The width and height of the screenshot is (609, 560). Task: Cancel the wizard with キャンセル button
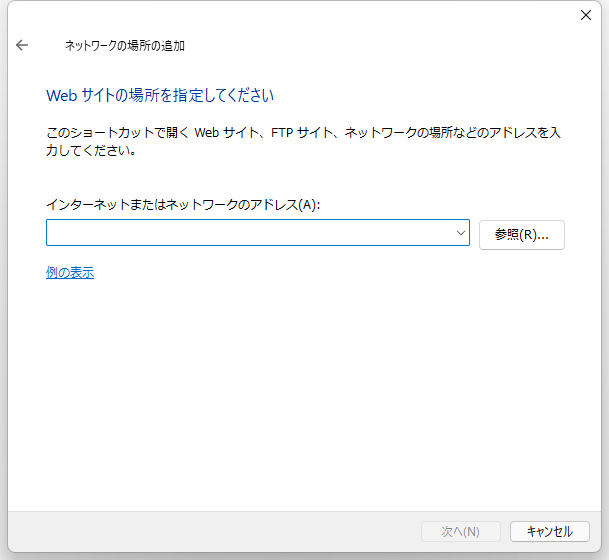point(550,531)
